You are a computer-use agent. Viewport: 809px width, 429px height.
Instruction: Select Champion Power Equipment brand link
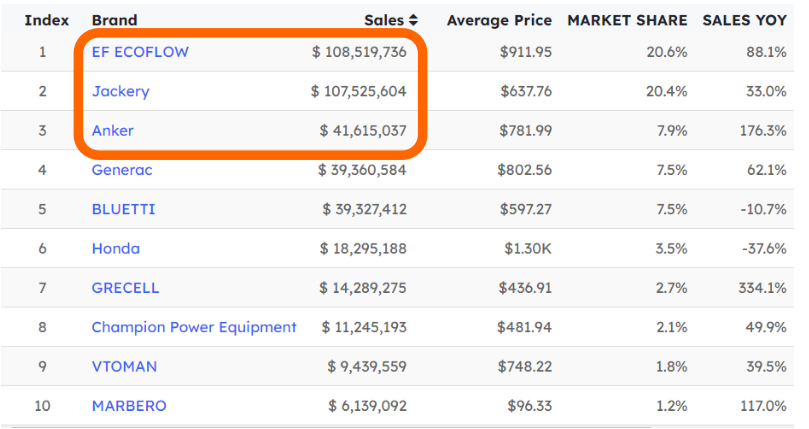pyautogui.click(x=194, y=327)
